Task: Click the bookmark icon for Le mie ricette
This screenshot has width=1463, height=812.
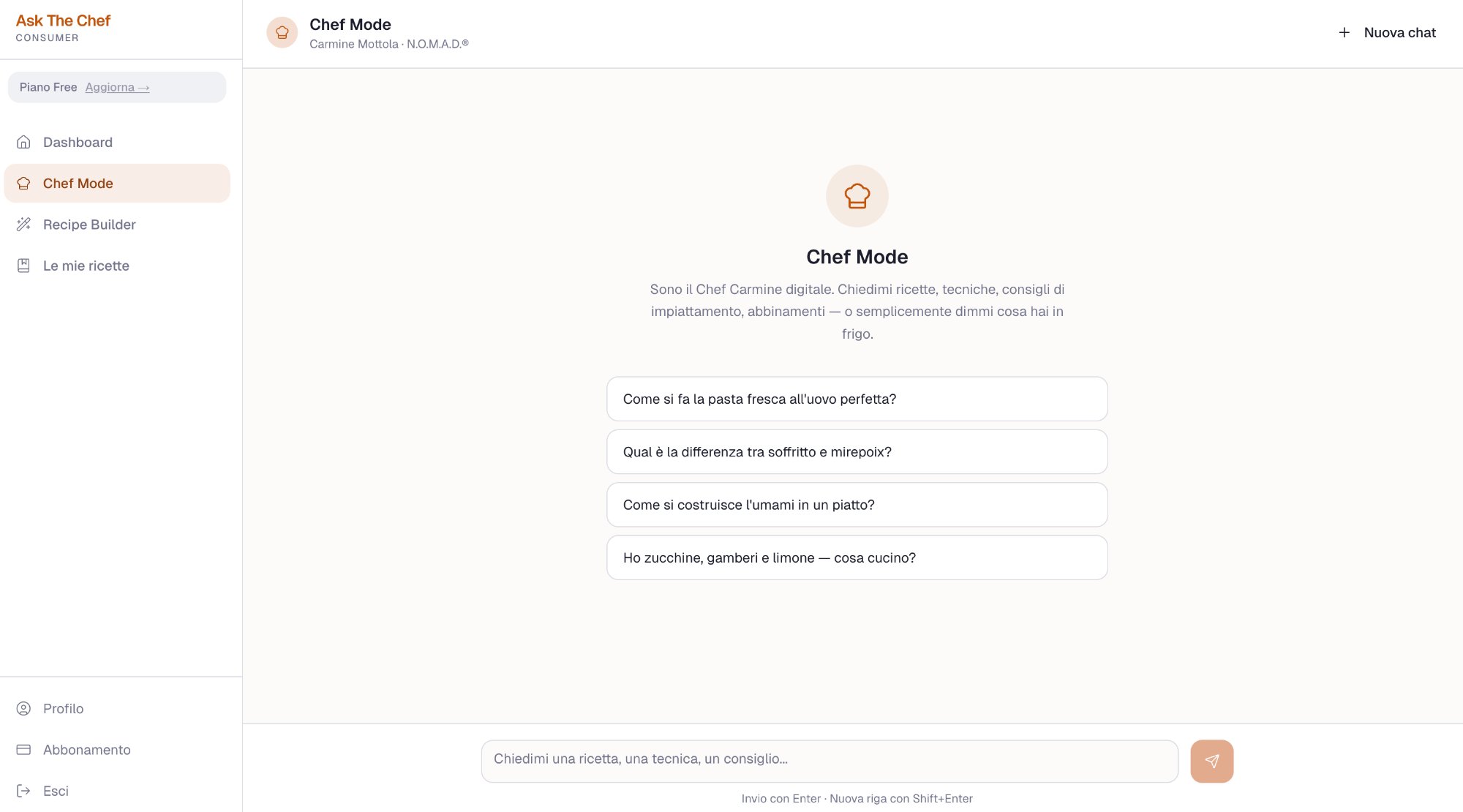Action: [24, 265]
